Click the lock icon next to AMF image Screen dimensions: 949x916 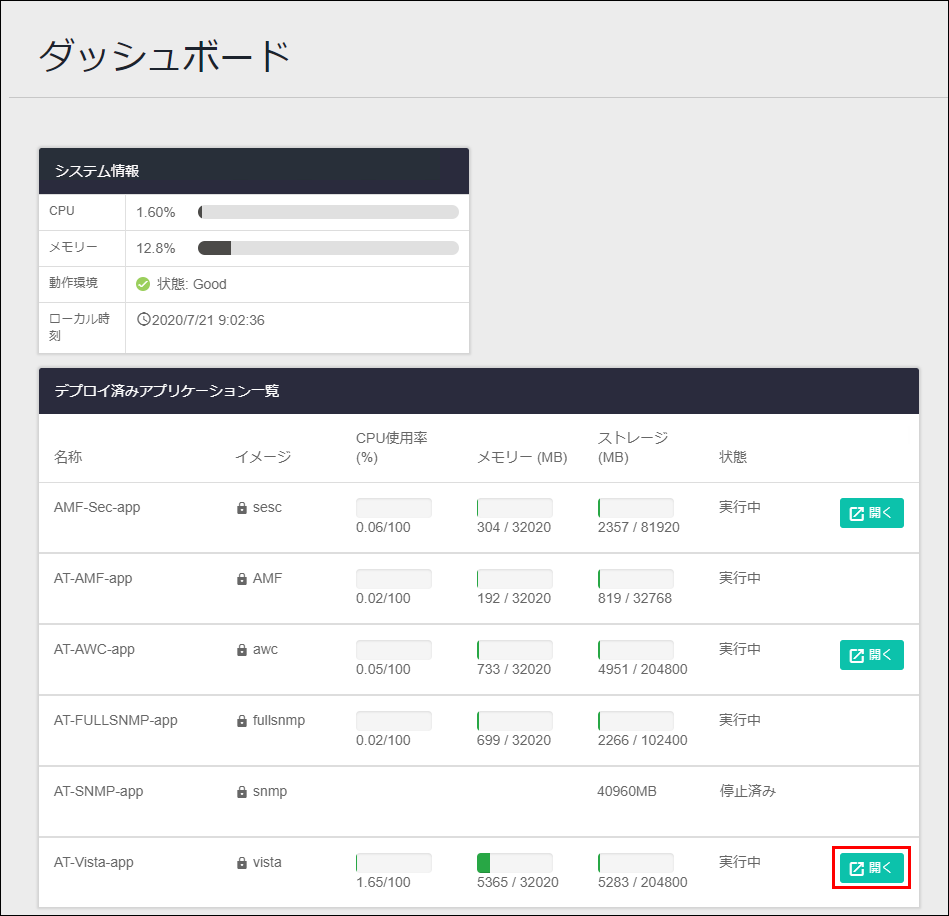tap(241, 579)
